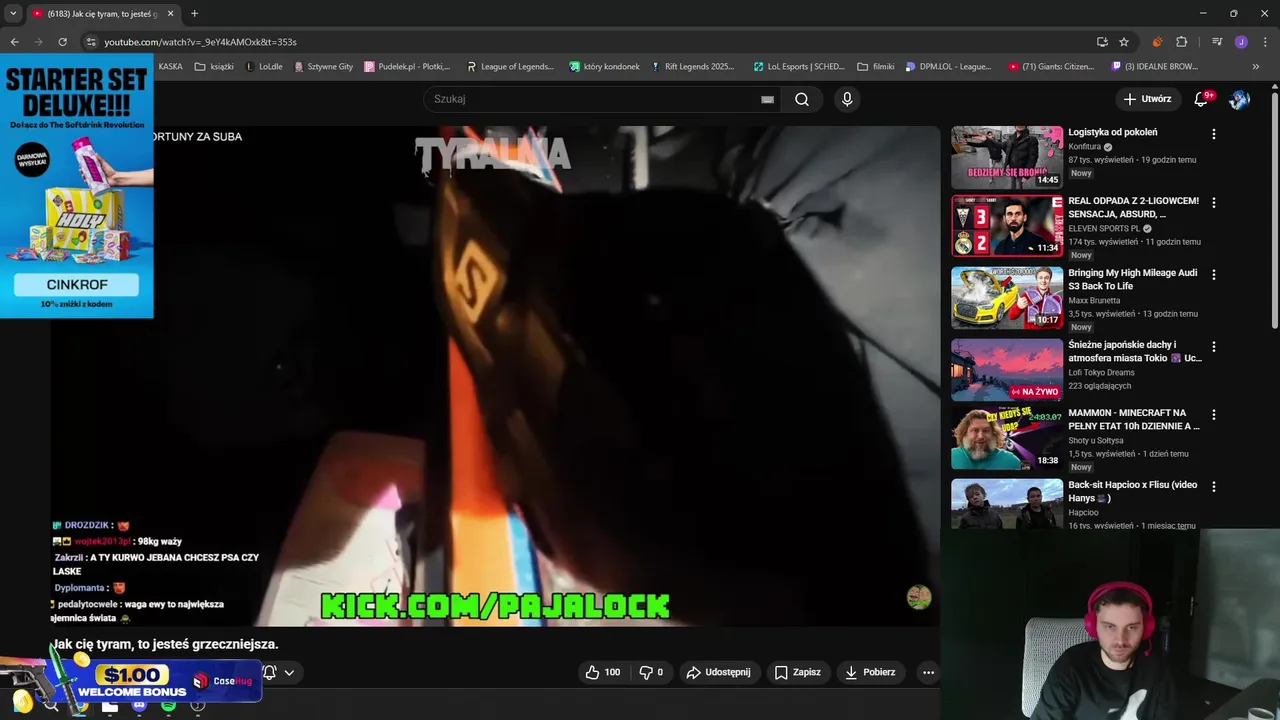
Task: Expand the notification options chevron
Action: click(x=289, y=672)
